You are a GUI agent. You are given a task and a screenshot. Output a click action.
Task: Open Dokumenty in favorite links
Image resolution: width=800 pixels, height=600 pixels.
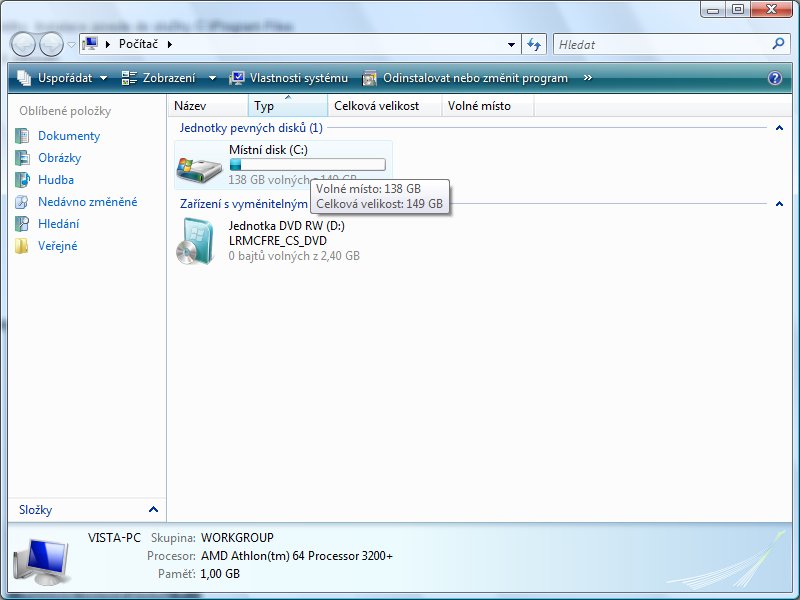coord(69,136)
